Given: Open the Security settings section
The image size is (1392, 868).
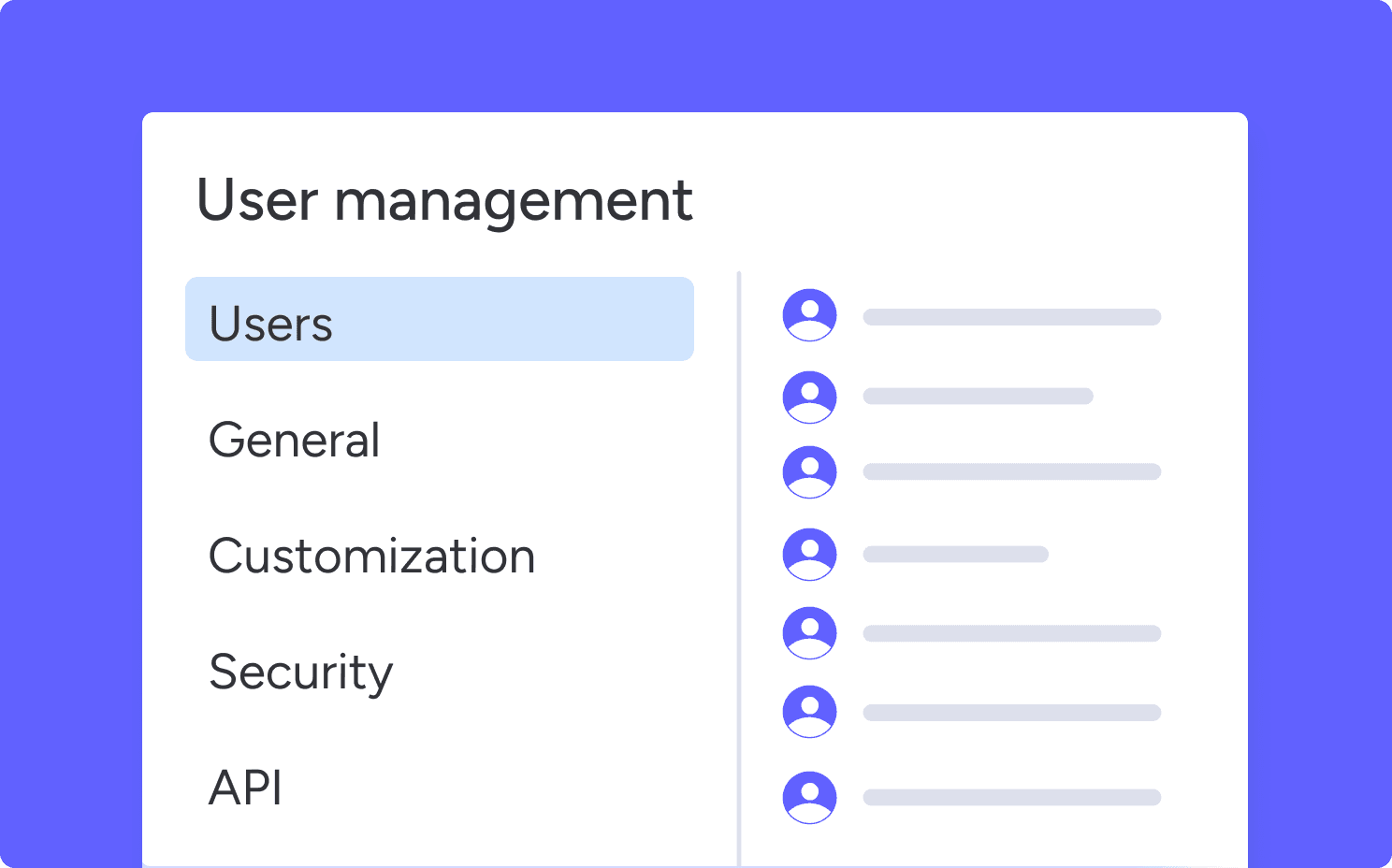Looking at the screenshot, I should pyautogui.click(x=300, y=672).
